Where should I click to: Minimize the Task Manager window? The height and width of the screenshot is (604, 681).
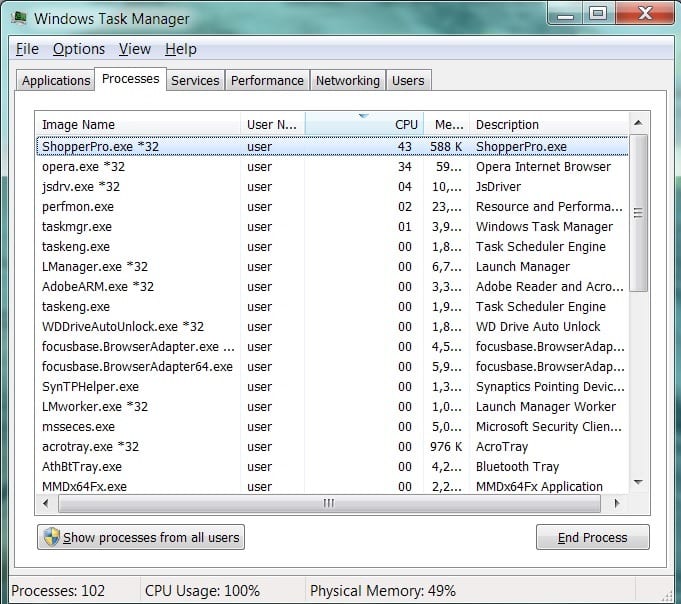(565, 14)
